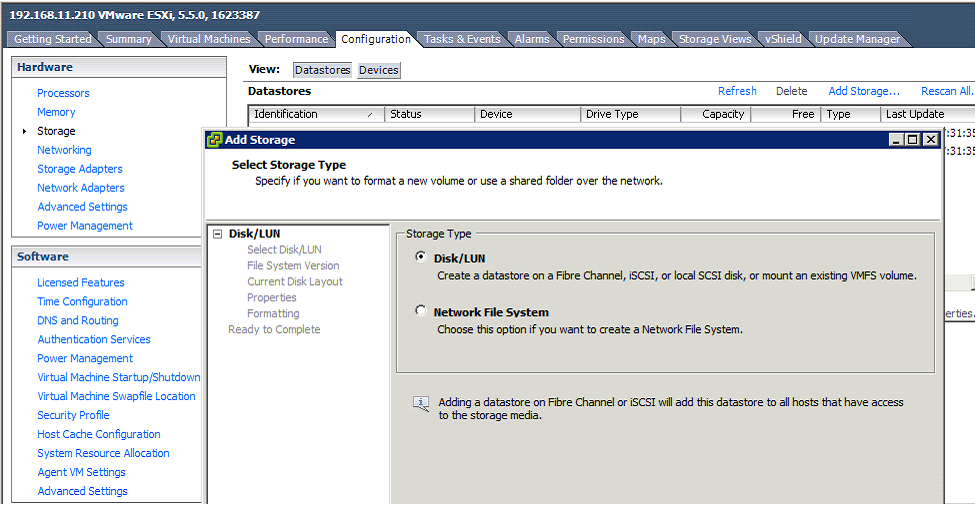Viewport: 975px width, 505px height.
Task: Click the Device column header
Action: 527,114
